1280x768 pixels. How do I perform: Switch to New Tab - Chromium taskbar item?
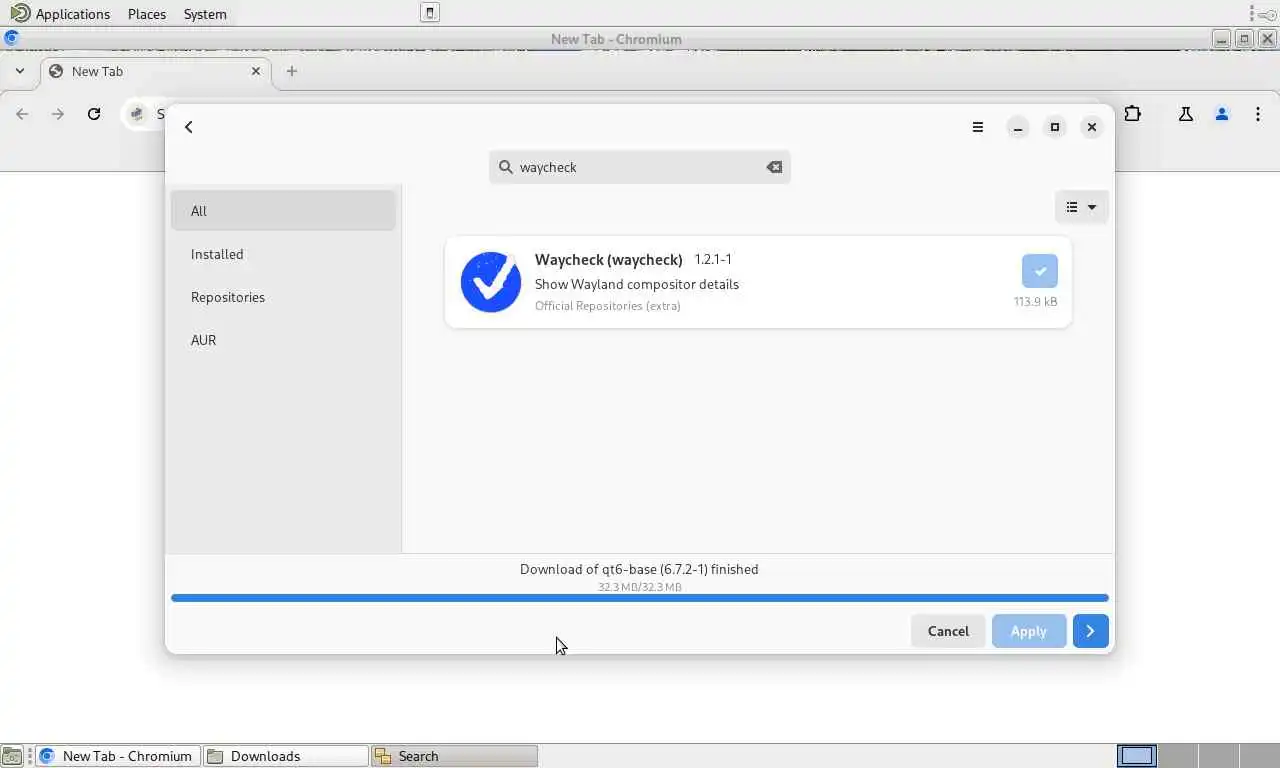click(x=118, y=756)
